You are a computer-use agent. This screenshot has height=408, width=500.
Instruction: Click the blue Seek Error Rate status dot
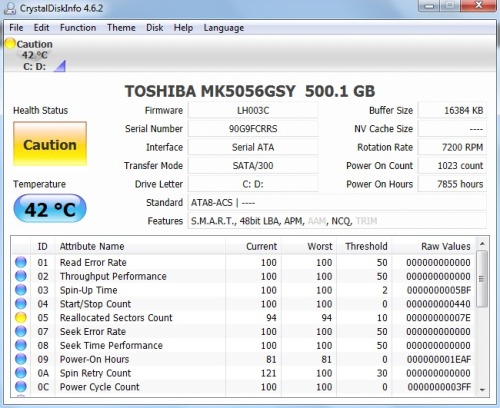[21, 331]
